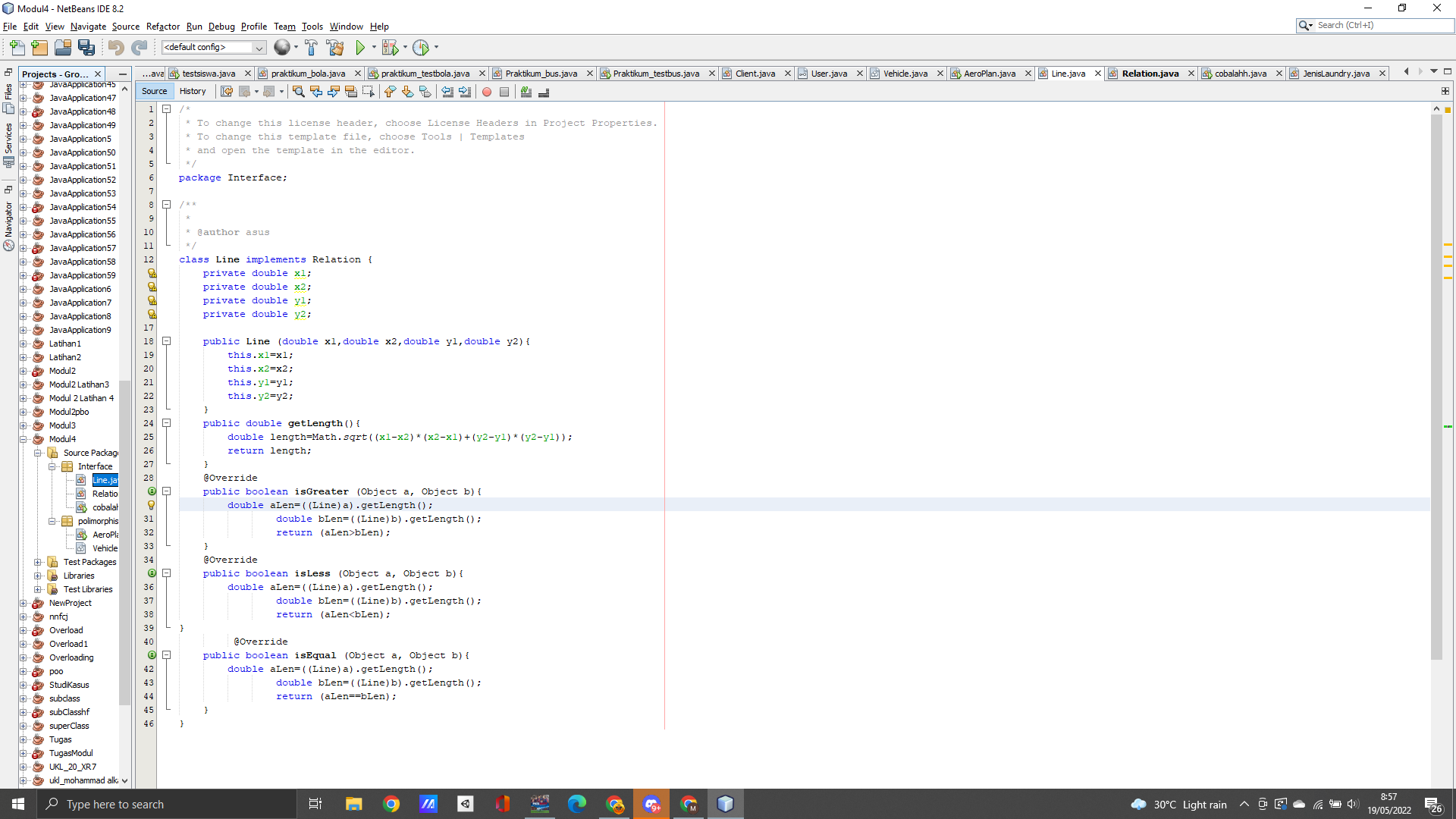Switch to the Vehicle.java tab

point(905,74)
